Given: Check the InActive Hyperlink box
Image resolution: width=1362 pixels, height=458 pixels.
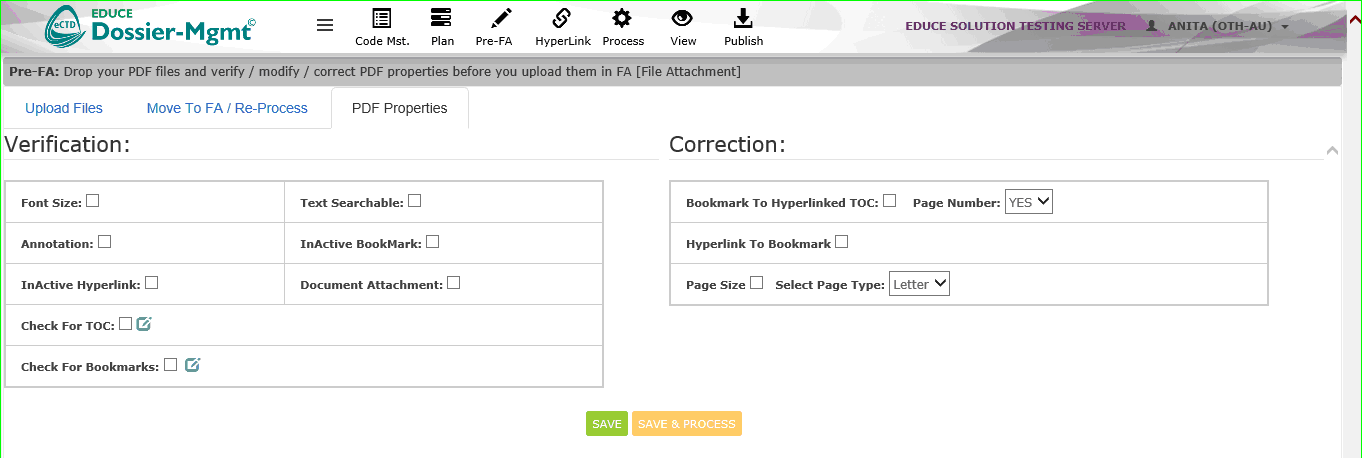Looking at the screenshot, I should point(151,283).
